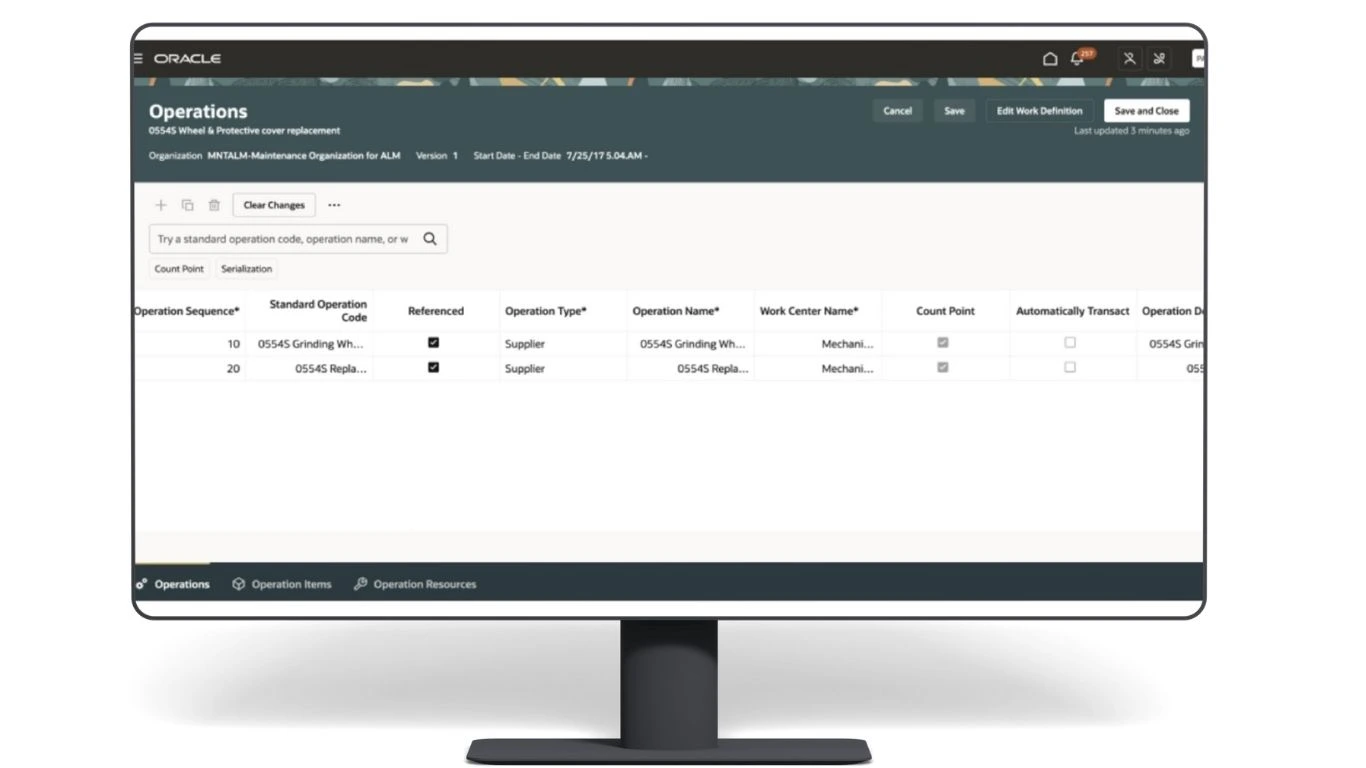
Task: Toggle Referenced checkbox for sequence 20
Action: click(x=433, y=368)
